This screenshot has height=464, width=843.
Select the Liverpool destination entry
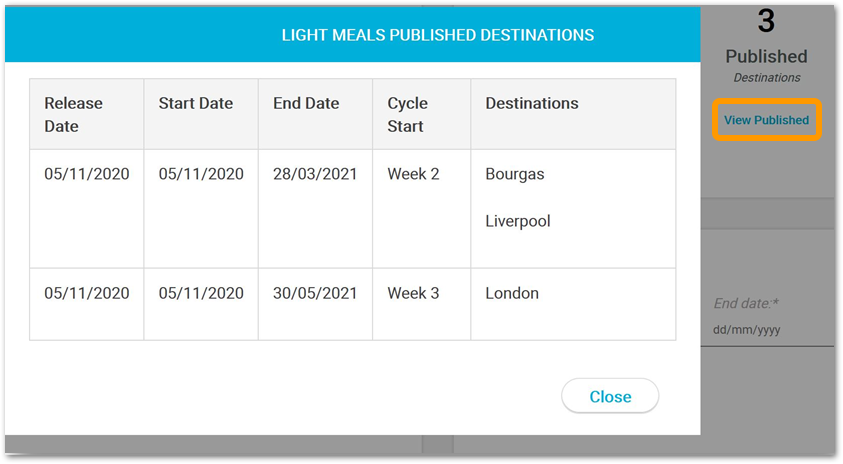click(x=518, y=221)
